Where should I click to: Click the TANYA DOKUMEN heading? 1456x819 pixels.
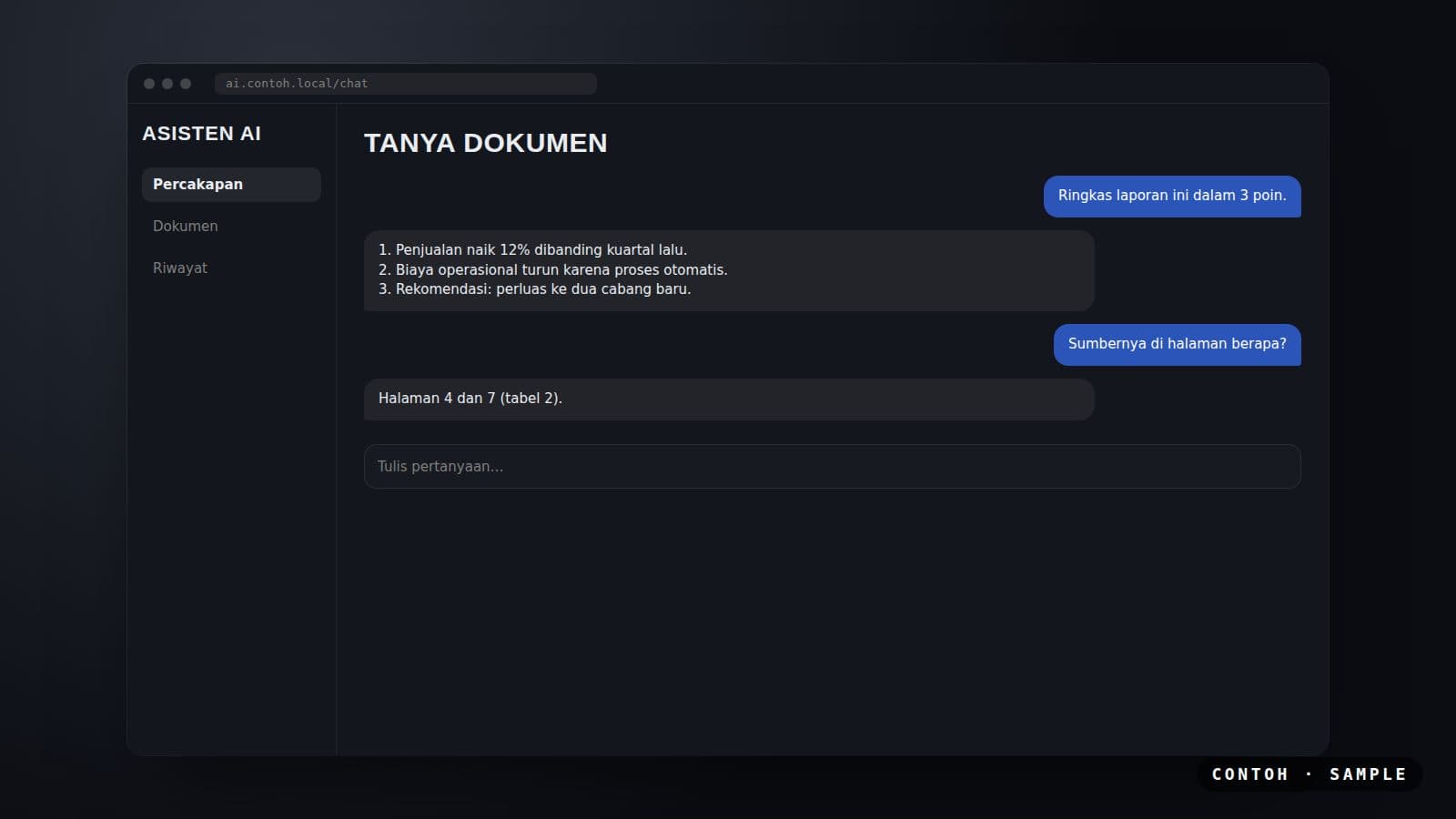[485, 143]
